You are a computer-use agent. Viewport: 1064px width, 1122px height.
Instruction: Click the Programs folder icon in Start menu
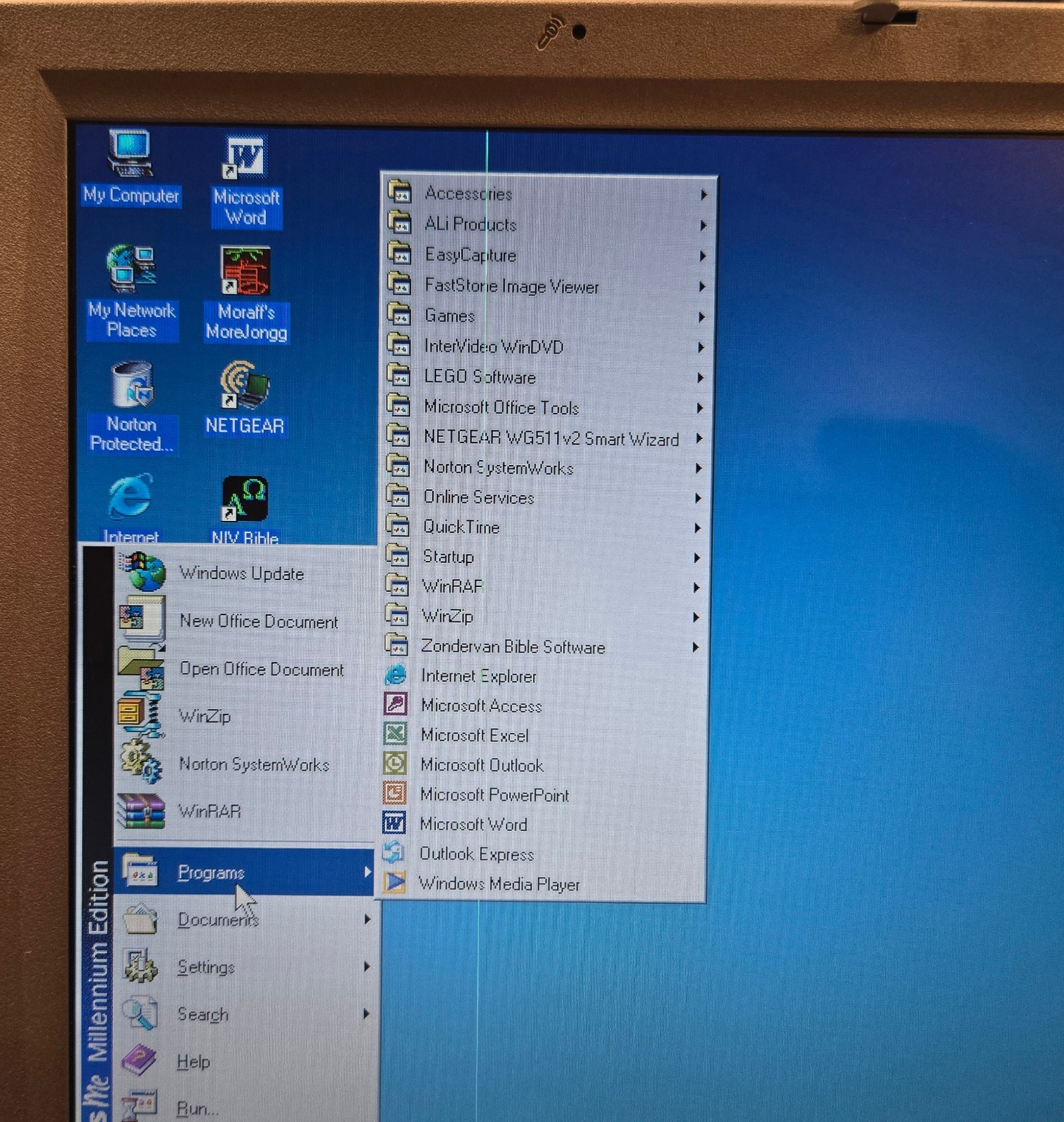pos(140,870)
